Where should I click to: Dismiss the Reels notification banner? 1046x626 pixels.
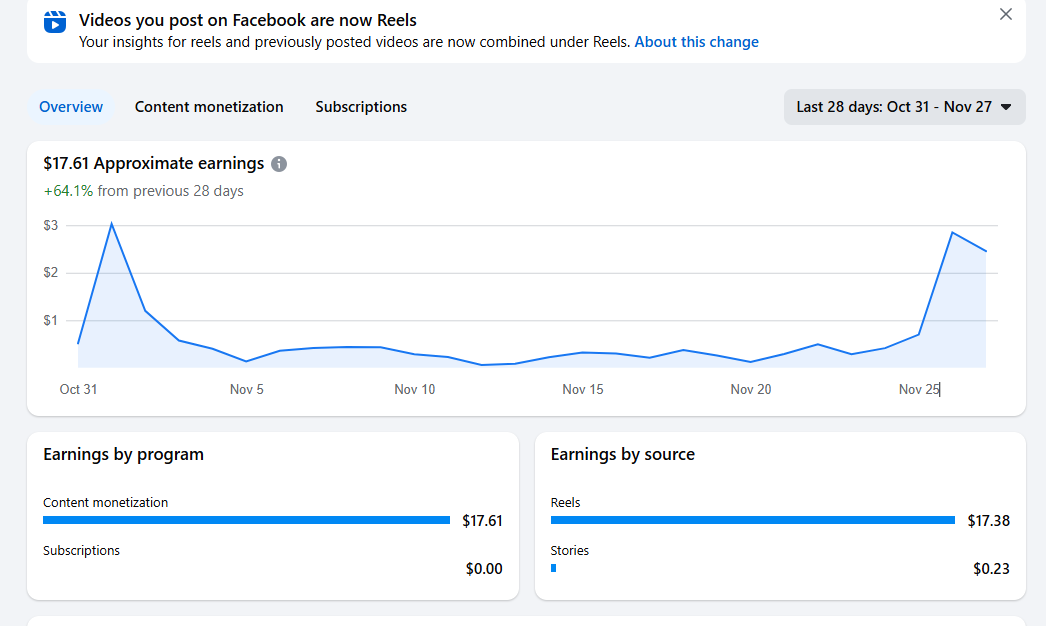click(x=1005, y=14)
